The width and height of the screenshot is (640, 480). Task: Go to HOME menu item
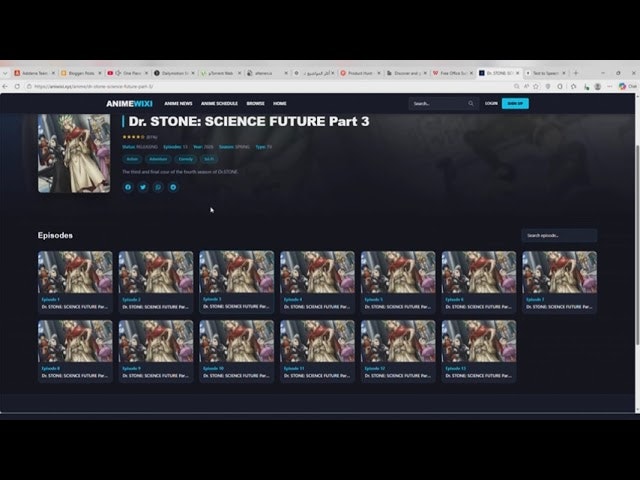(x=280, y=104)
